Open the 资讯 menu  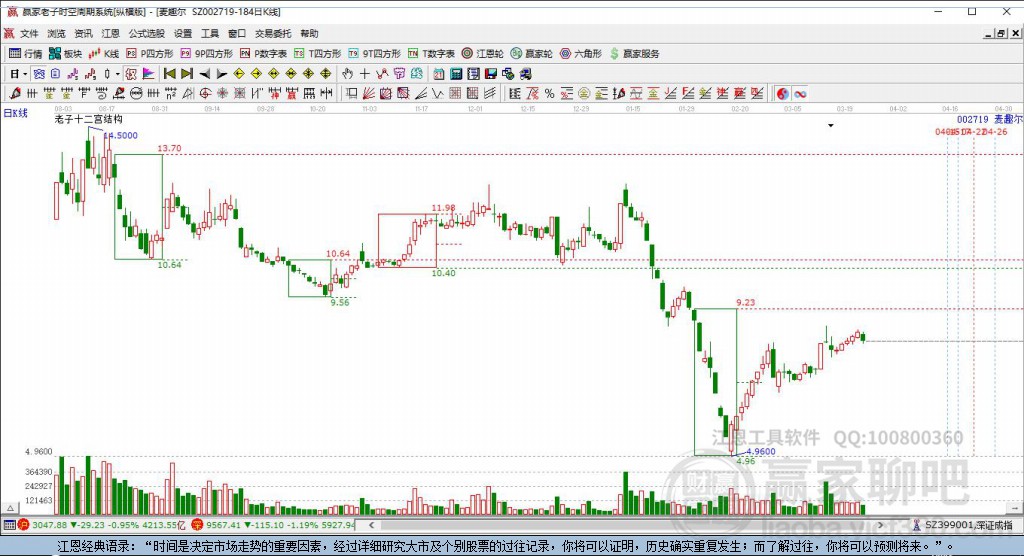pyautogui.click(x=83, y=33)
